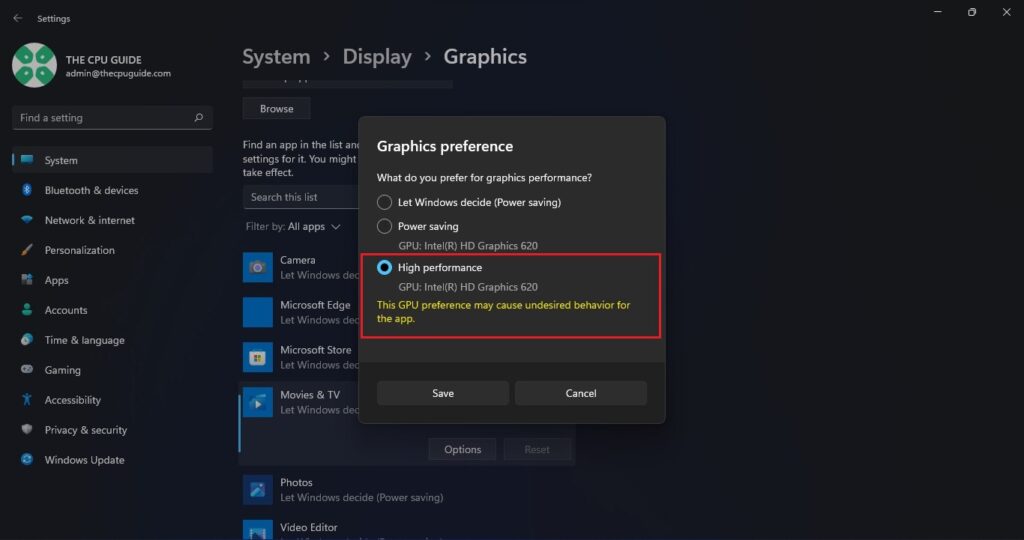Screen dimensions: 1024x540
Task: Click the Photos app icon
Action: point(258,490)
